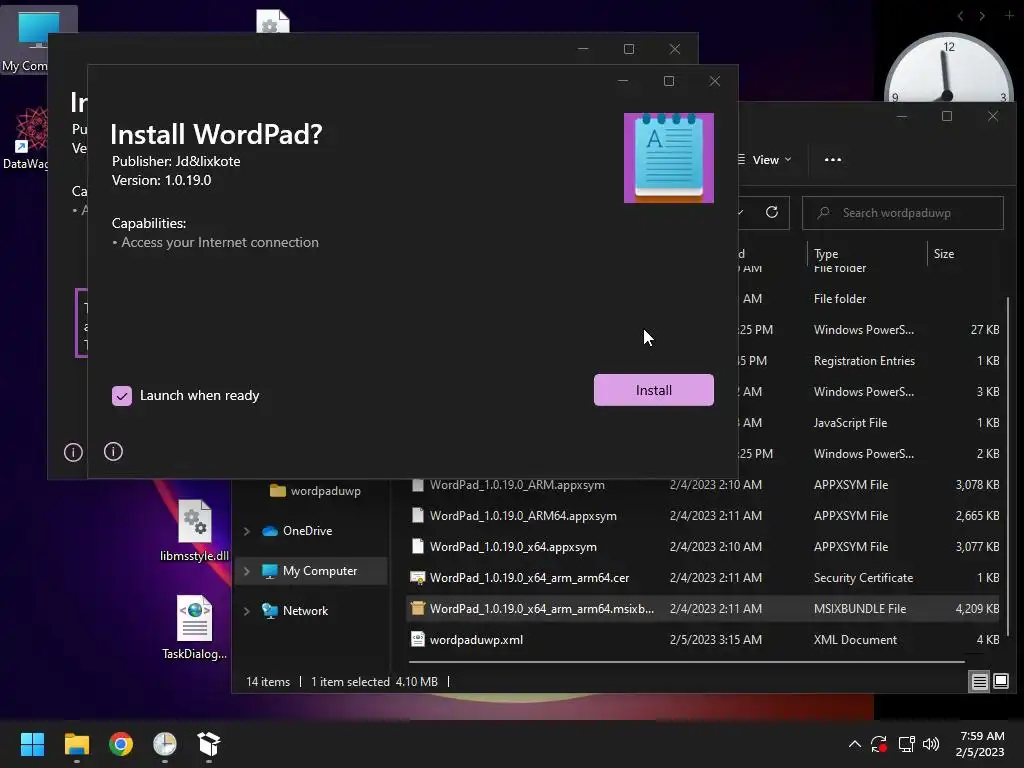Select the TaskDialog desktop file
The height and width of the screenshot is (768, 1024).
pyautogui.click(x=194, y=628)
